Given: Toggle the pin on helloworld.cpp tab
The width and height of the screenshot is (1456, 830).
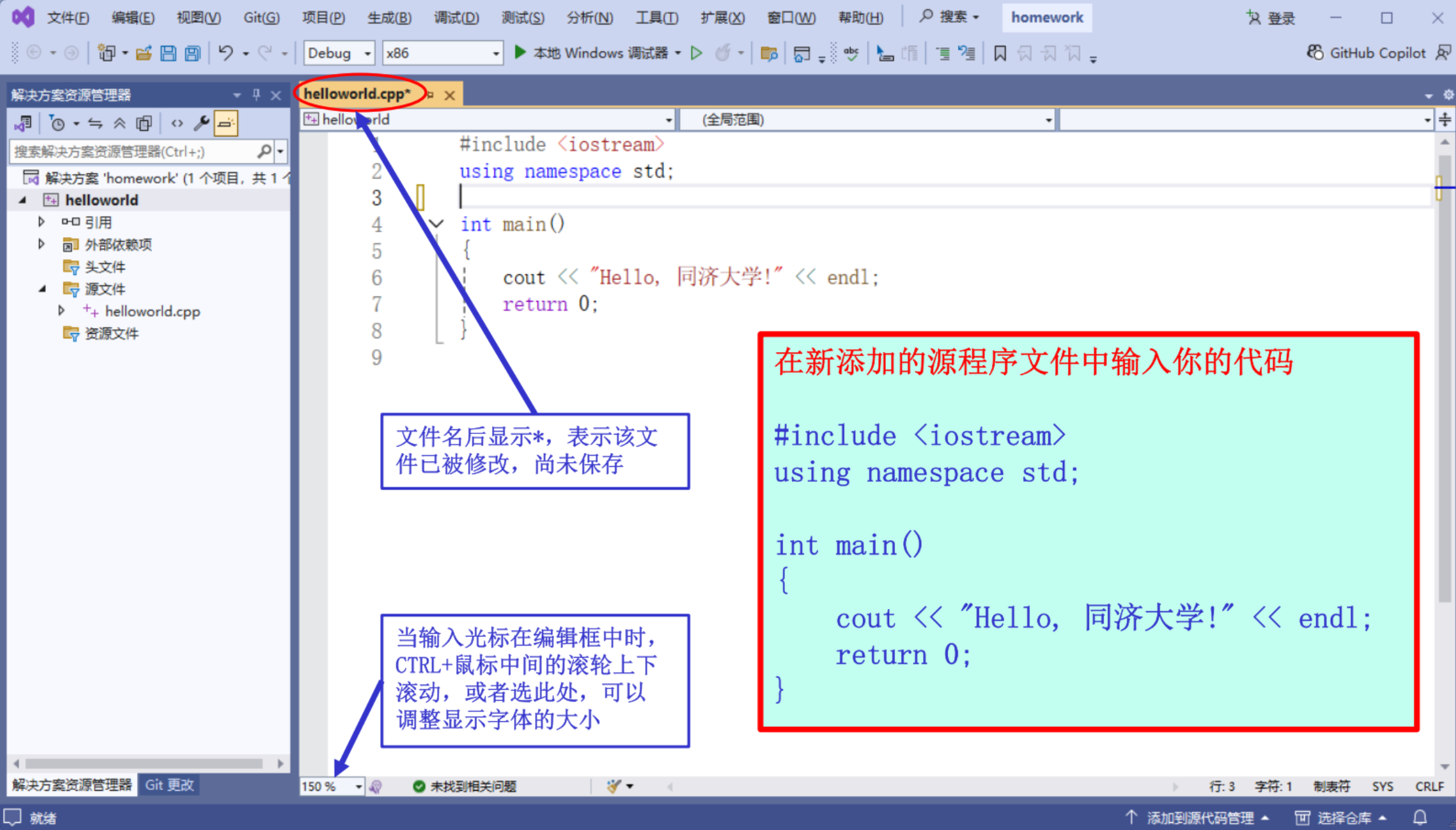Looking at the screenshot, I should click(431, 95).
